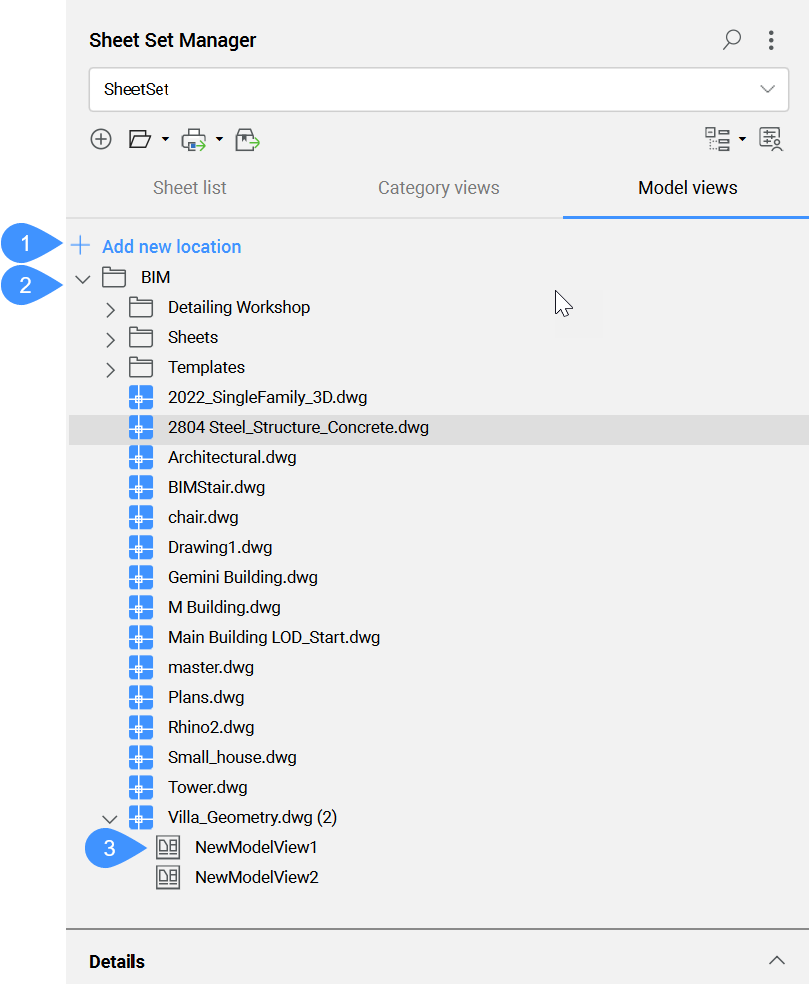Switch to the Category views tab

(x=438, y=187)
